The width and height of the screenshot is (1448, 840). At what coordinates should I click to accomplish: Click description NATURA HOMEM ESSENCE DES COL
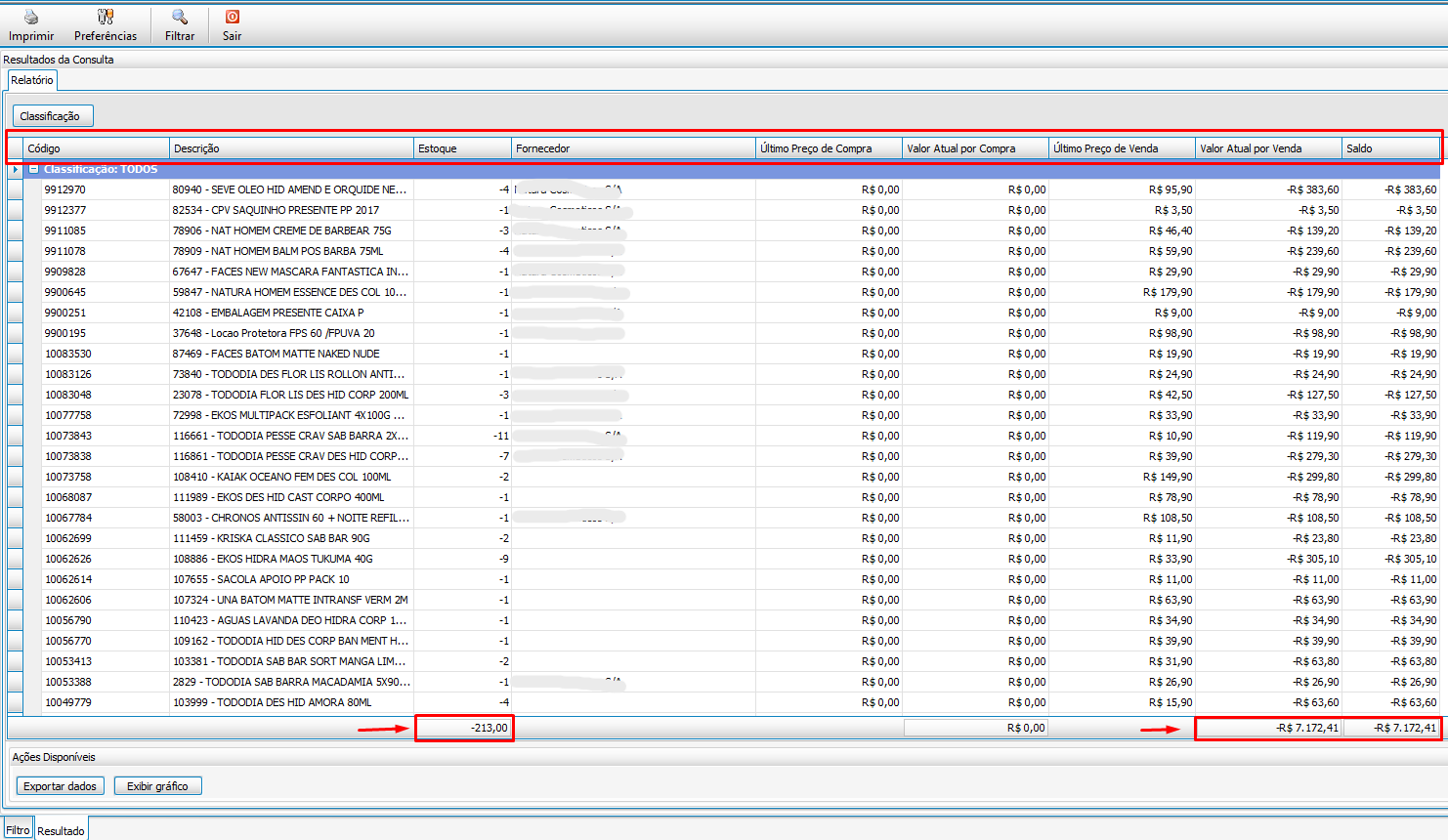pos(290,292)
